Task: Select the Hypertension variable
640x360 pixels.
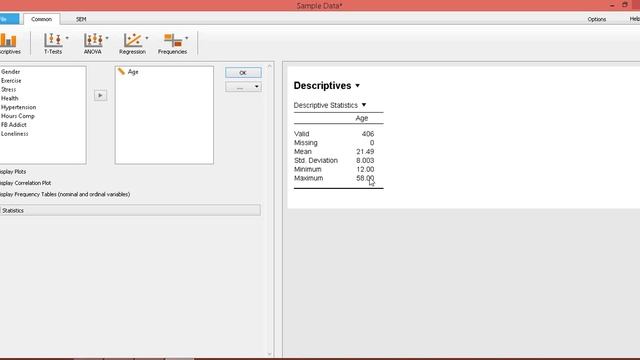Action: pos(18,107)
